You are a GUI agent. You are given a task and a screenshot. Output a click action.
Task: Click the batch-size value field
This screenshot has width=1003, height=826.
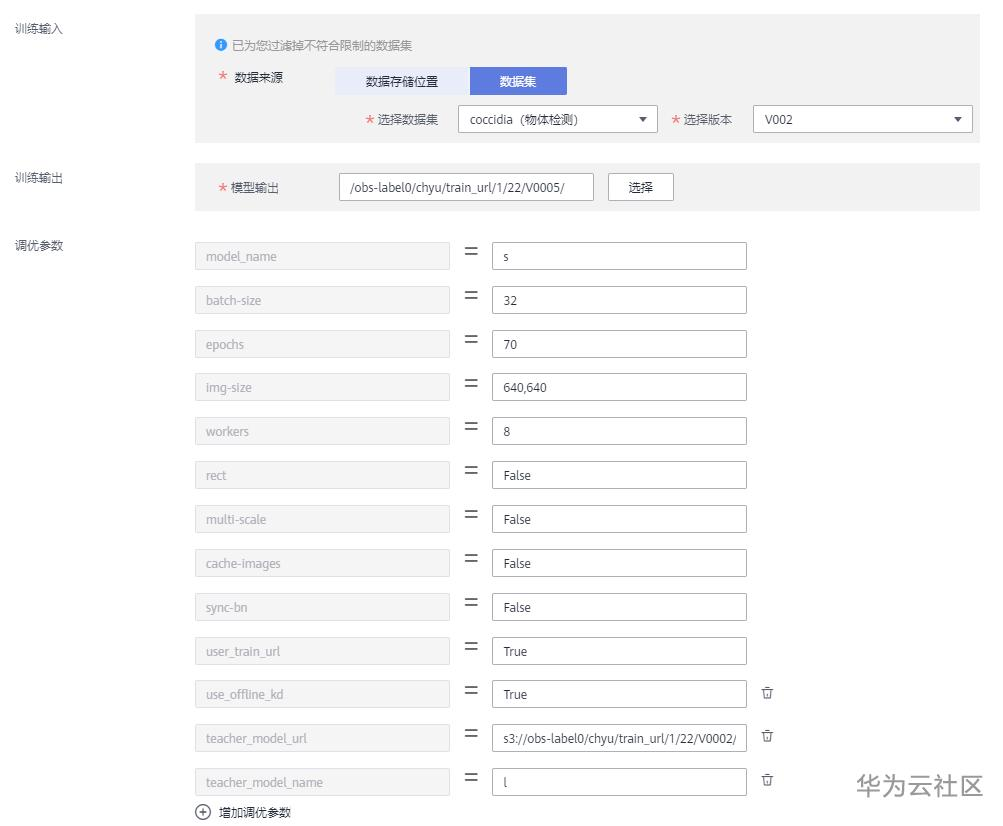click(619, 300)
